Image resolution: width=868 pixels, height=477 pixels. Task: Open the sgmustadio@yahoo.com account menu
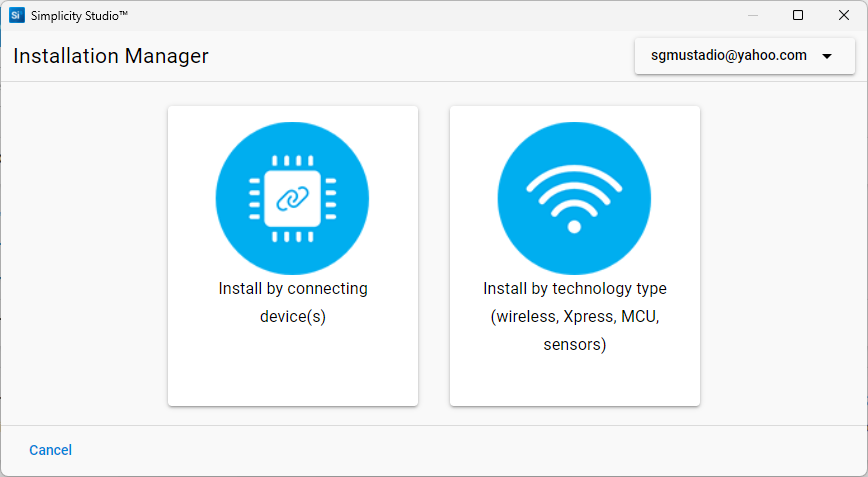[x=728, y=56]
